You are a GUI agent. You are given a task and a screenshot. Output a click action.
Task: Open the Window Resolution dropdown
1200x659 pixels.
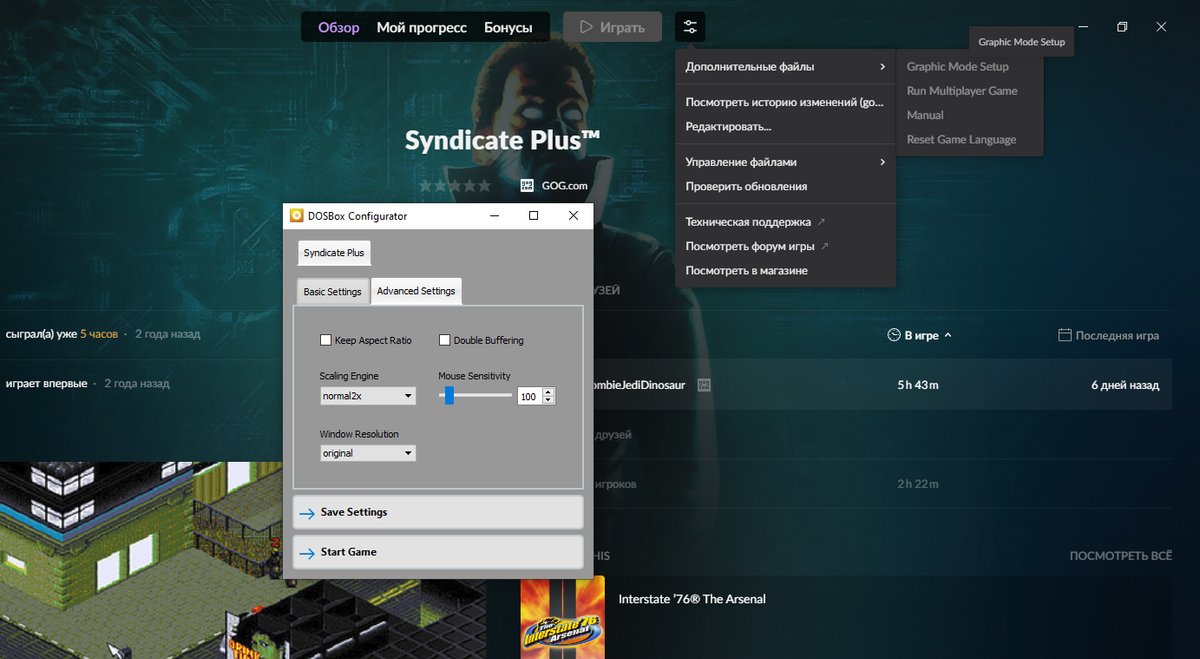click(367, 453)
